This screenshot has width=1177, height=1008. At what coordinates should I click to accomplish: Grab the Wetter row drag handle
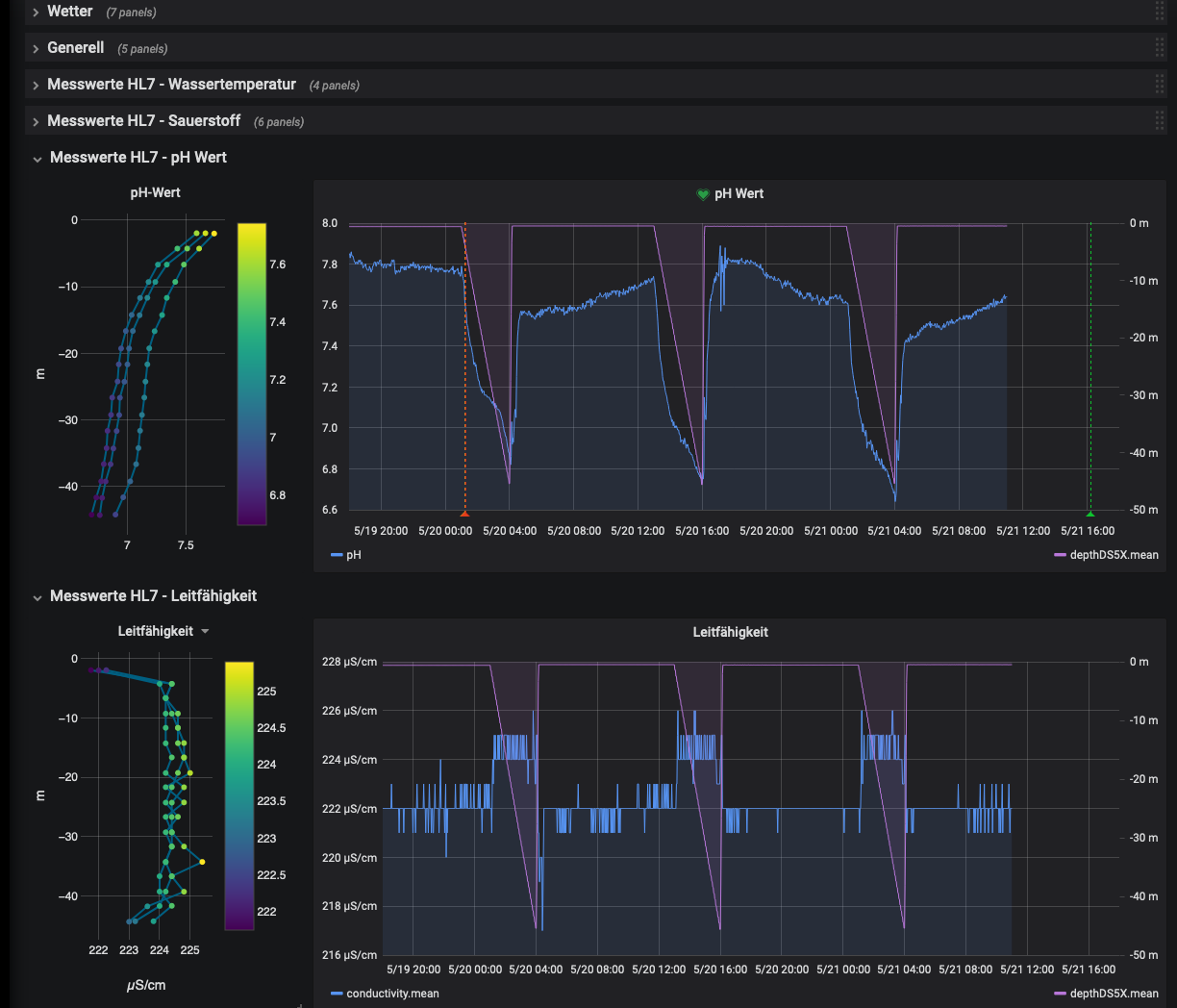(x=1160, y=12)
